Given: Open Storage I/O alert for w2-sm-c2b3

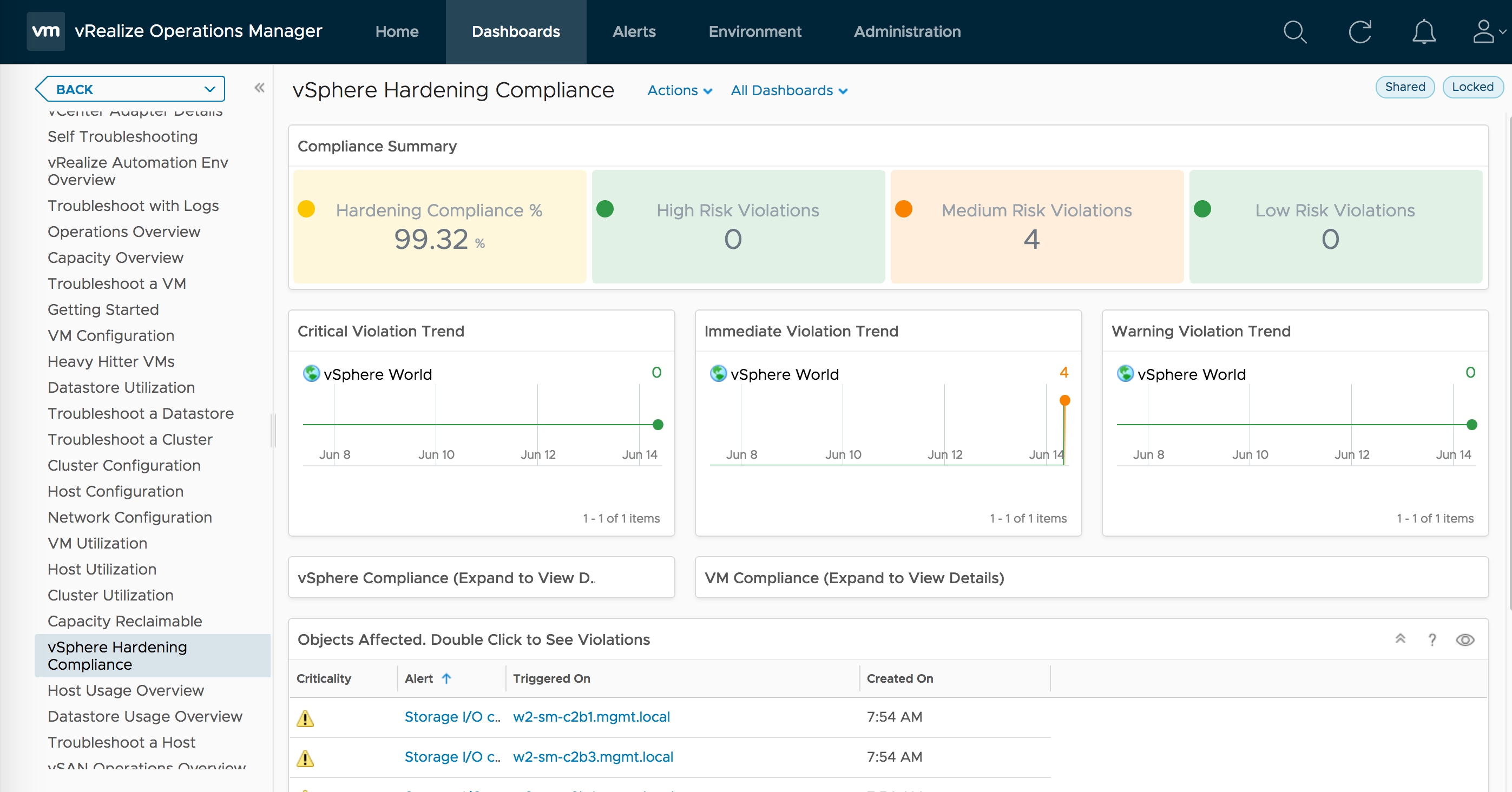Looking at the screenshot, I should [452, 757].
